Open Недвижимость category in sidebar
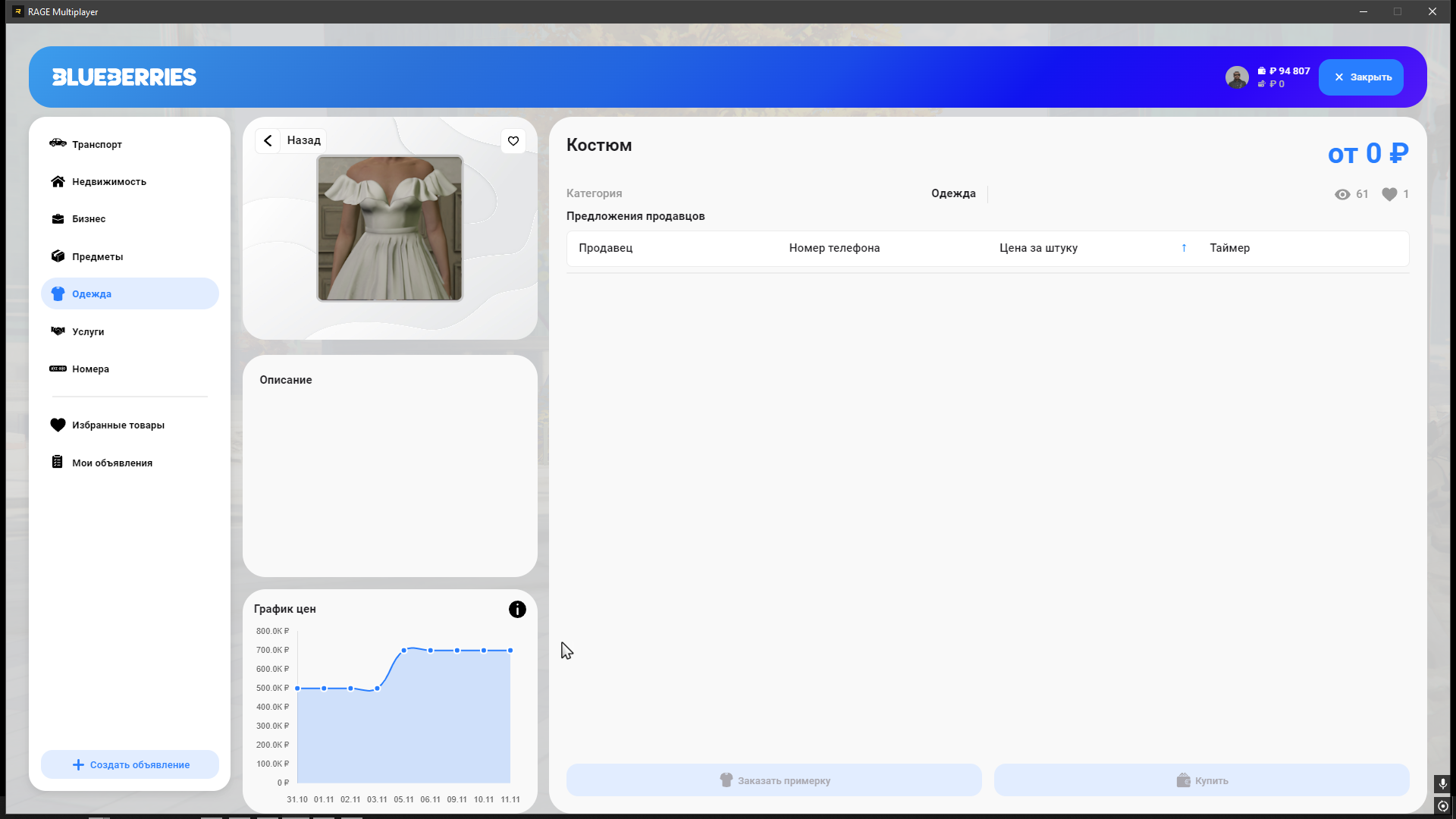Screen dimensions: 1456x819 coord(108,182)
